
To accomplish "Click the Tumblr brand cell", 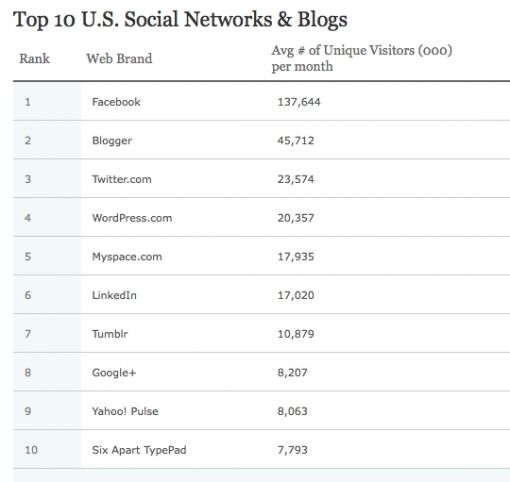I will click(110, 334).
